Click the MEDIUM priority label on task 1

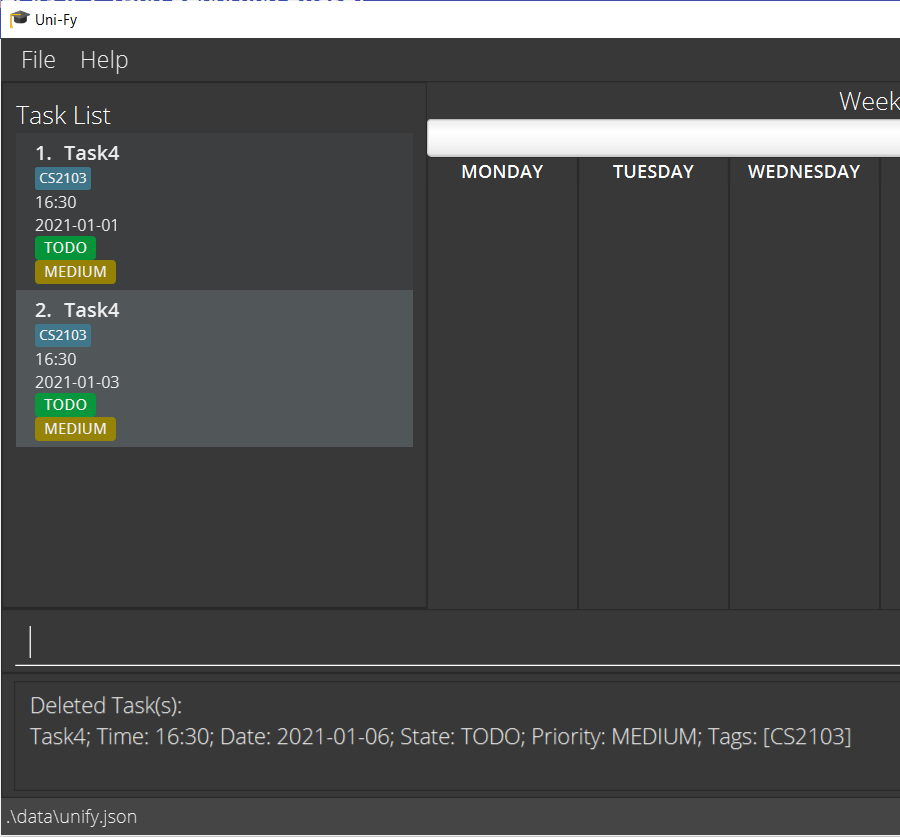tap(75, 272)
